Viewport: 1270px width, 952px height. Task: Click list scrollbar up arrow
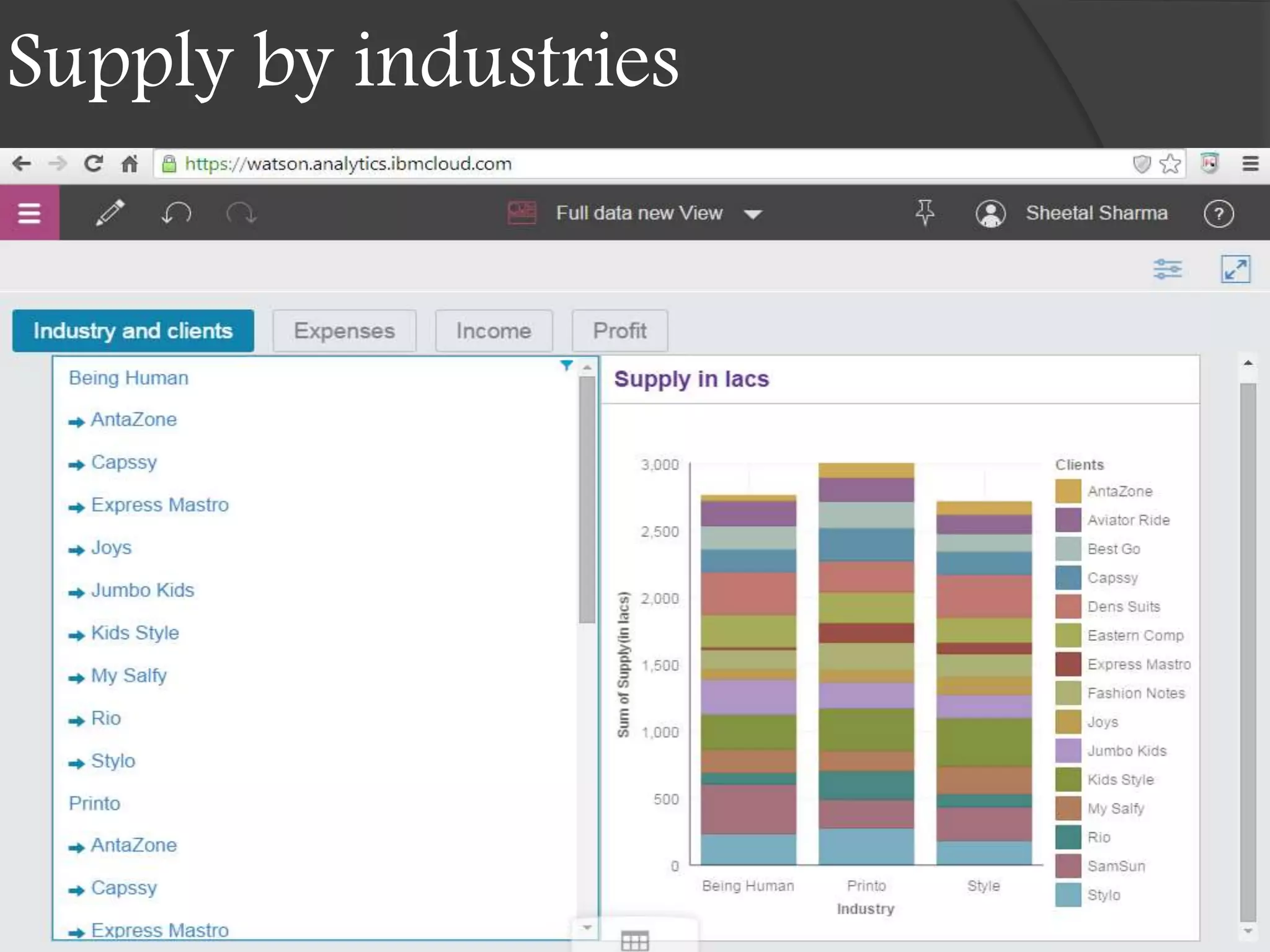pyautogui.click(x=587, y=368)
